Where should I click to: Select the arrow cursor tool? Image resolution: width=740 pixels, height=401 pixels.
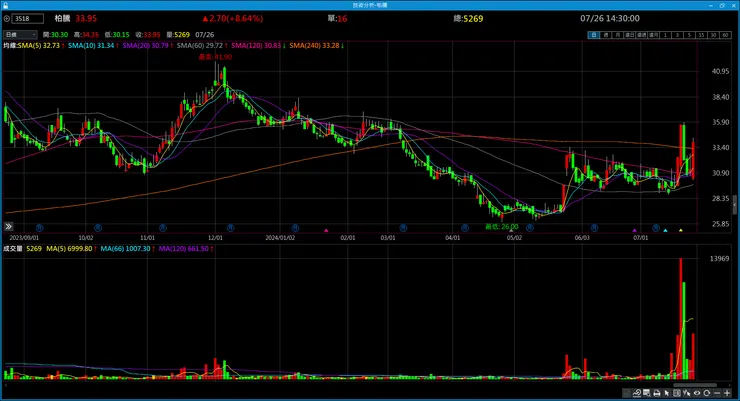coord(666,393)
